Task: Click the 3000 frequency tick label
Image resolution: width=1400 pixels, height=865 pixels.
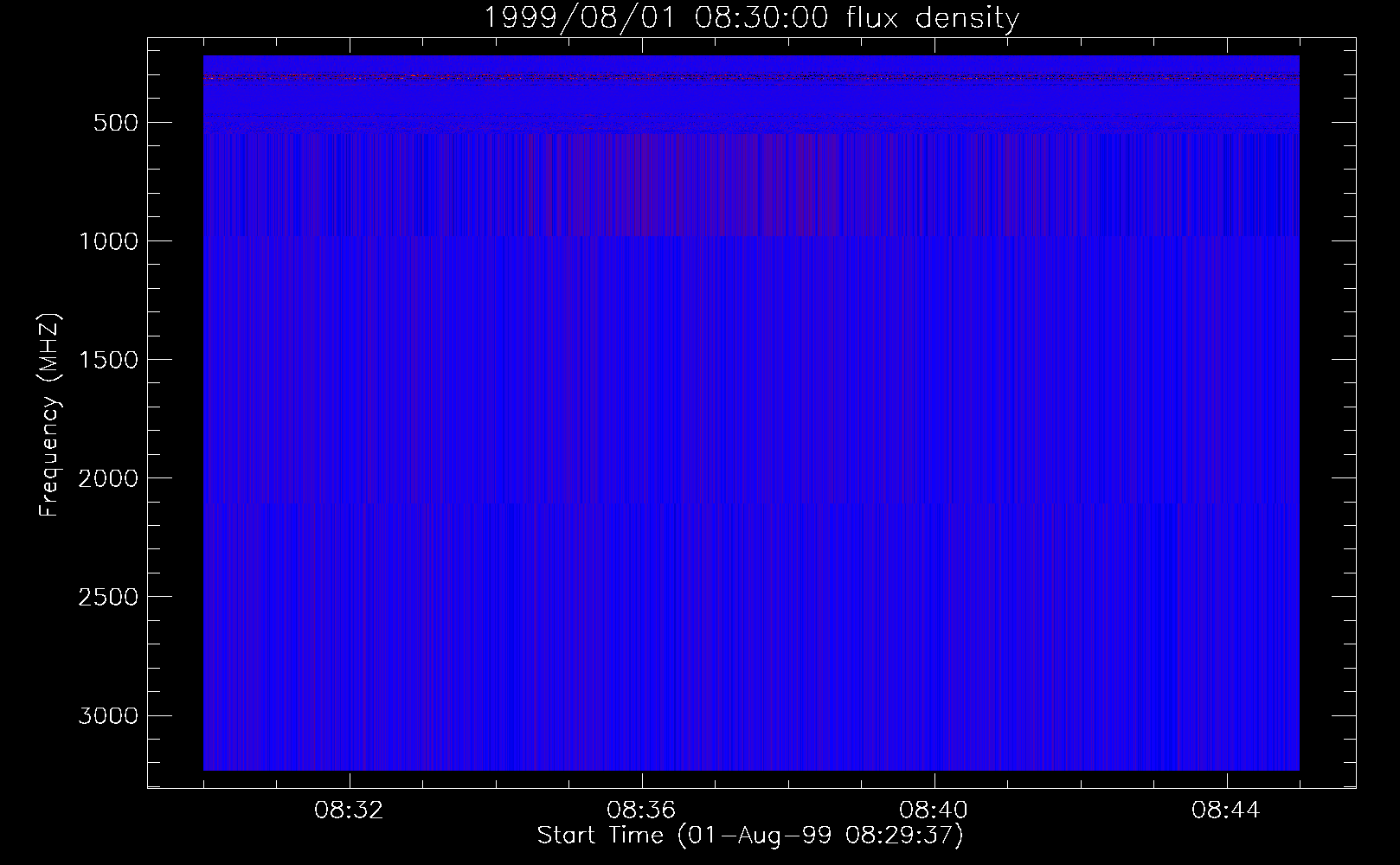Action: (x=108, y=715)
